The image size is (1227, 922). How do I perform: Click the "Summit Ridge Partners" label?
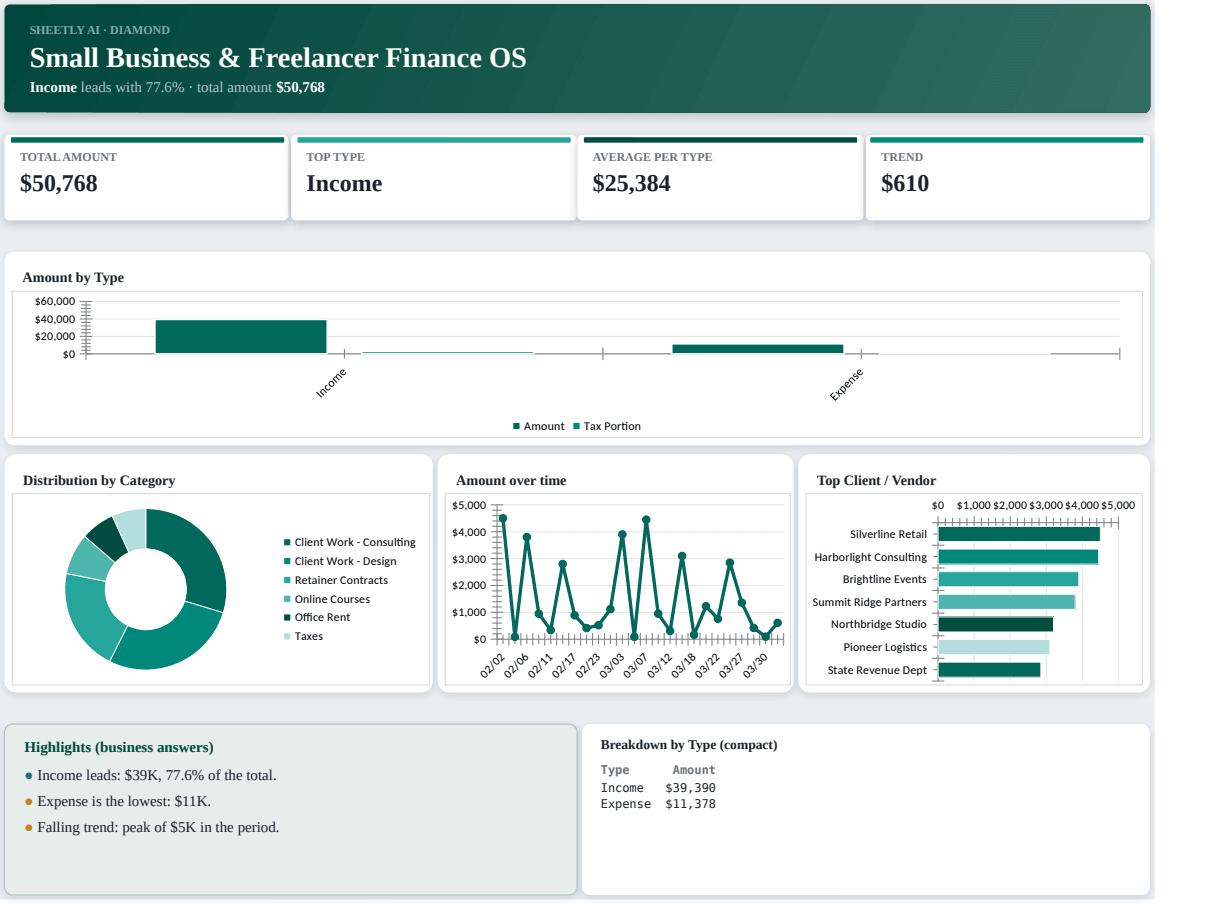click(x=869, y=602)
